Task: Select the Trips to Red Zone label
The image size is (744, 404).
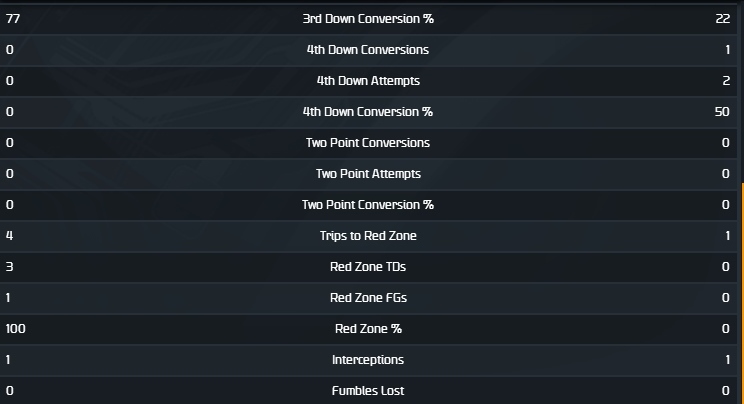Action: pos(368,236)
